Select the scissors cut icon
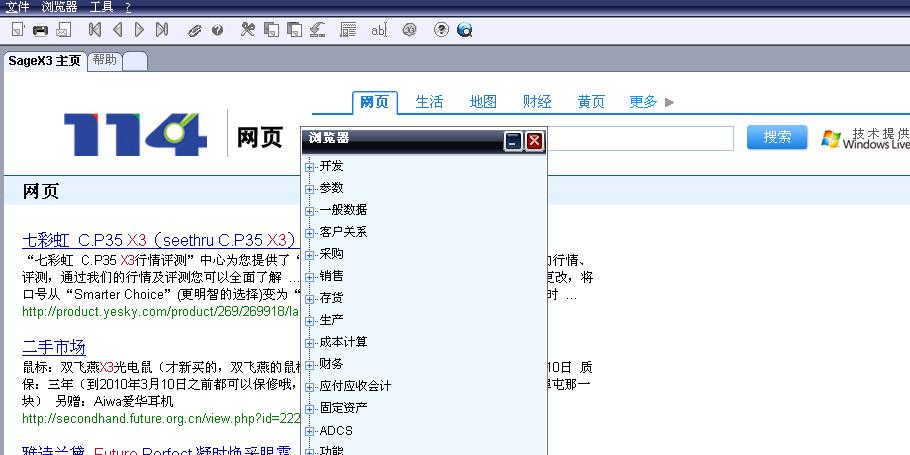 pyautogui.click(x=247, y=30)
